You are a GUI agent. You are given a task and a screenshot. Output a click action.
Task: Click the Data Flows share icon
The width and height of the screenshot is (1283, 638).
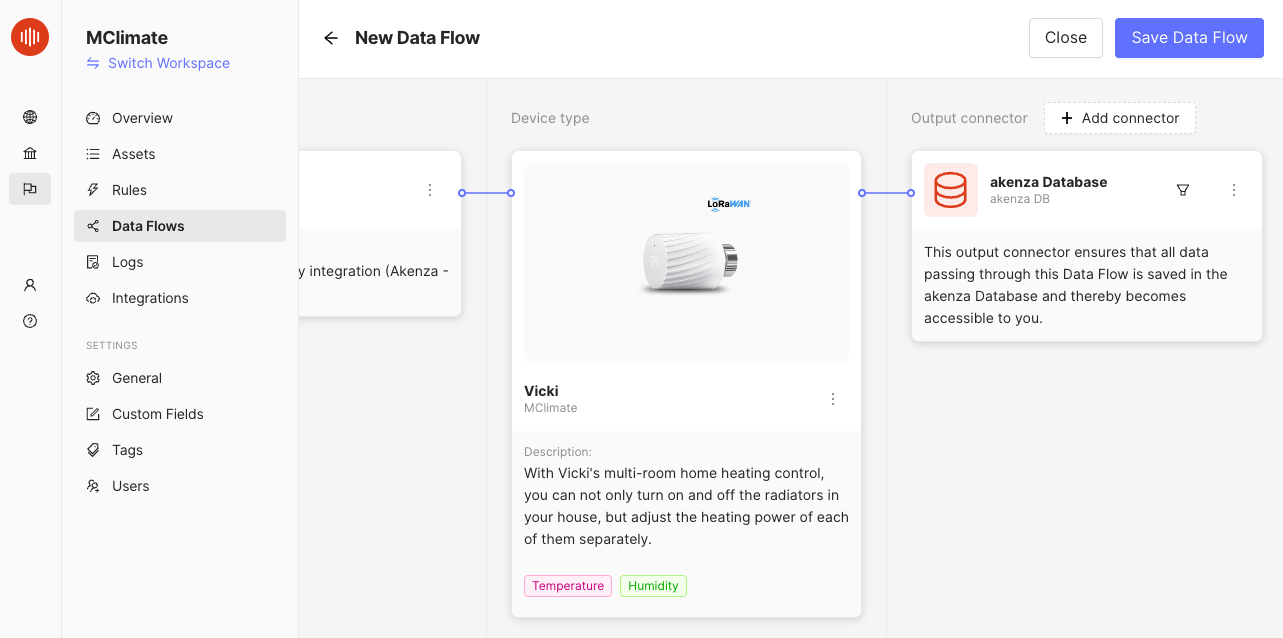(93, 226)
